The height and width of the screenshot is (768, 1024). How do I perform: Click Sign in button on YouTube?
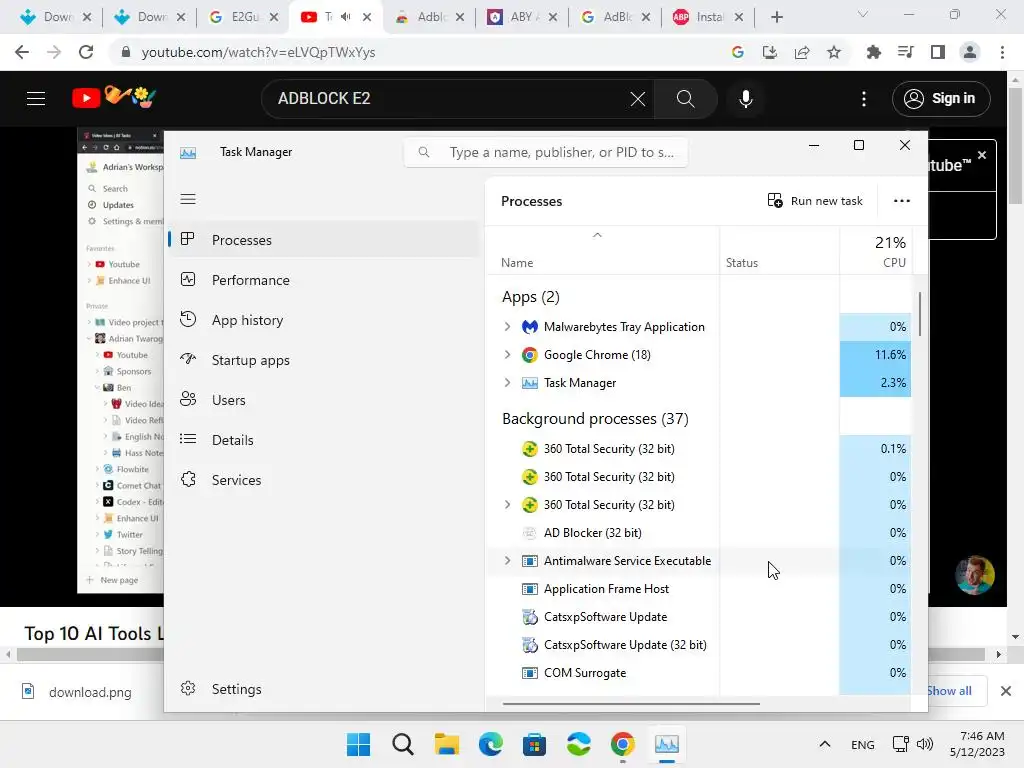[941, 99]
